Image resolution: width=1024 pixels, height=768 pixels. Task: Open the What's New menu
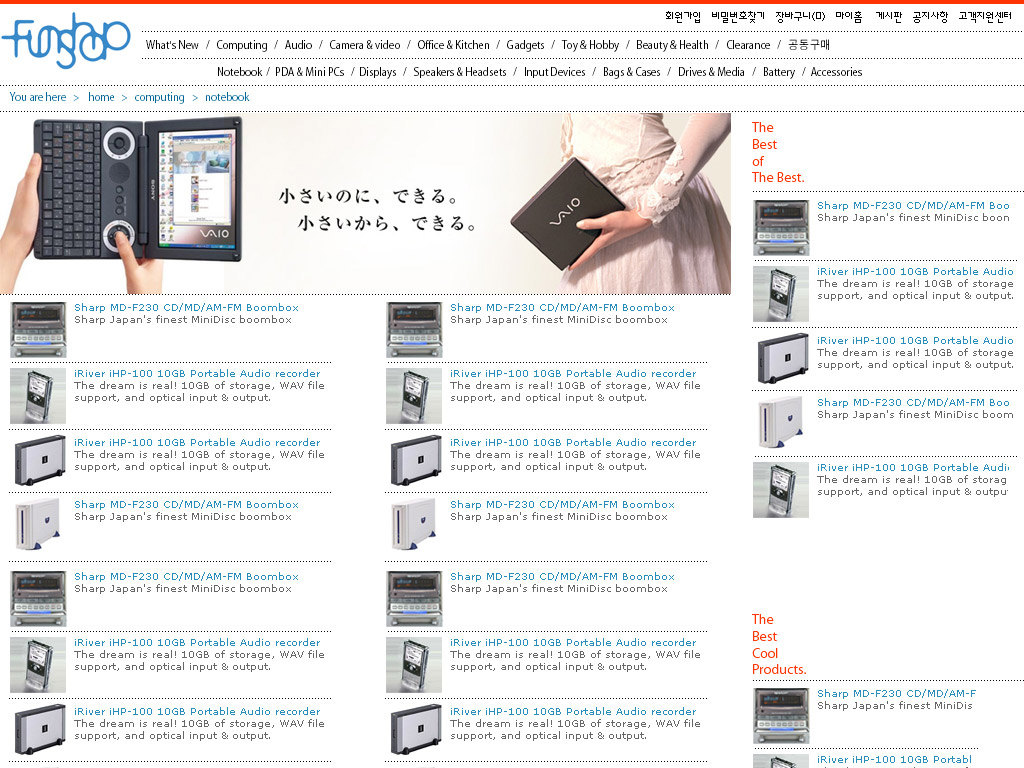(x=172, y=45)
